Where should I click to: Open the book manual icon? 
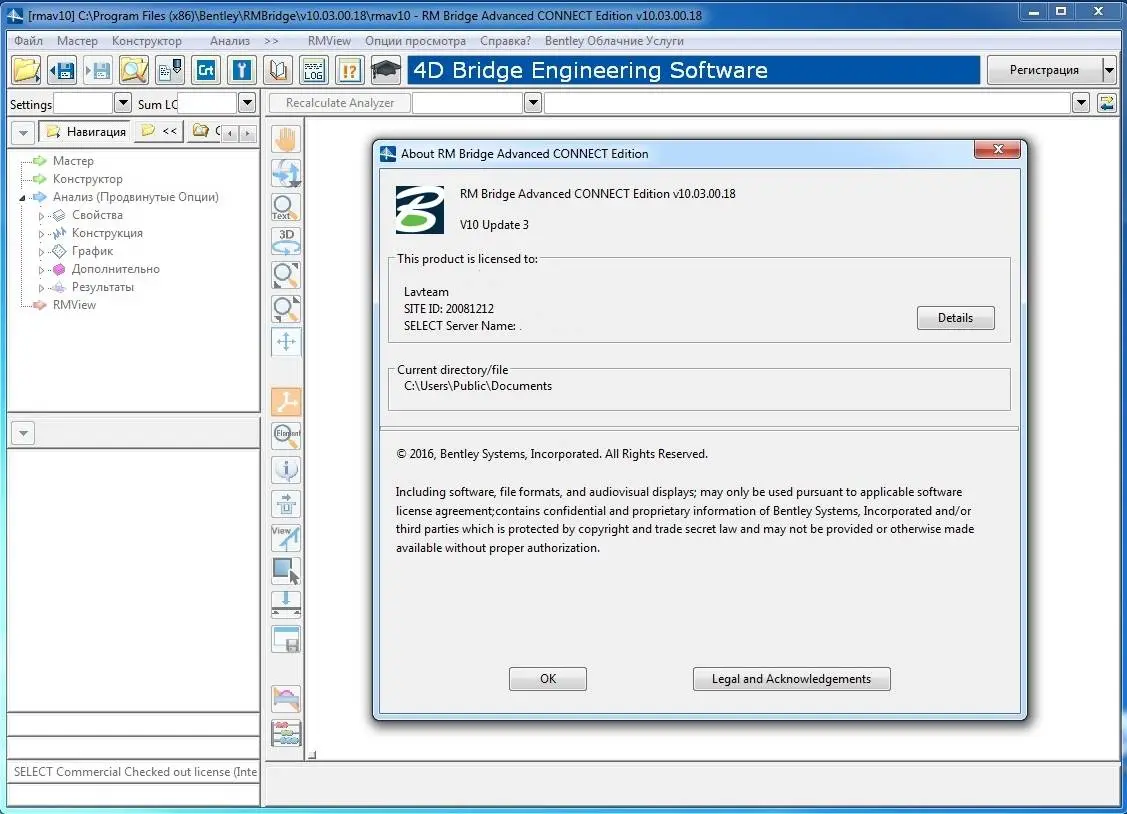(x=278, y=70)
